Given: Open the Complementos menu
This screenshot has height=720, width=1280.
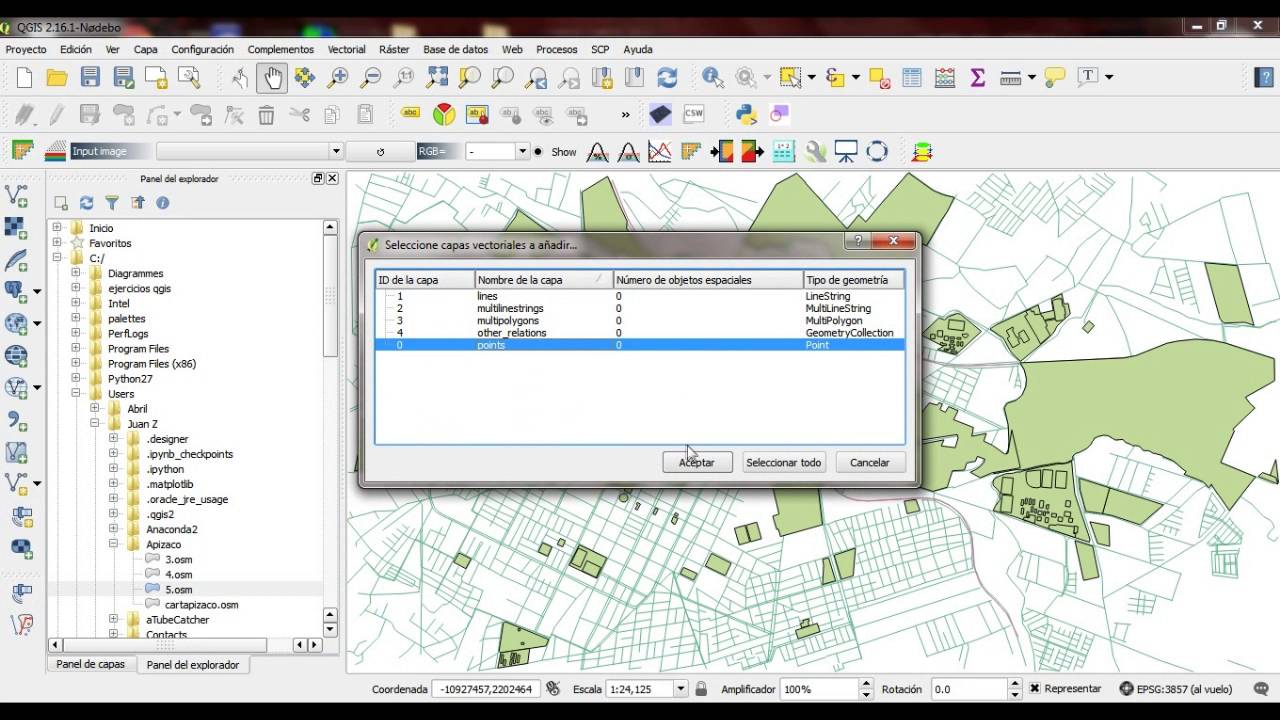Looking at the screenshot, I should coord(281,49).
